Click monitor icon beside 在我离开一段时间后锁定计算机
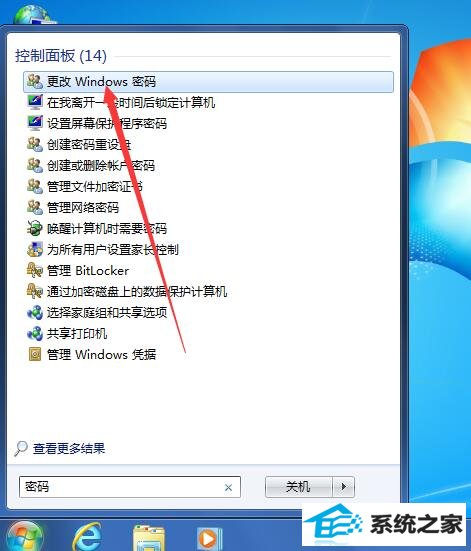The height and width of the screenshot is (551, 471). 35,102
